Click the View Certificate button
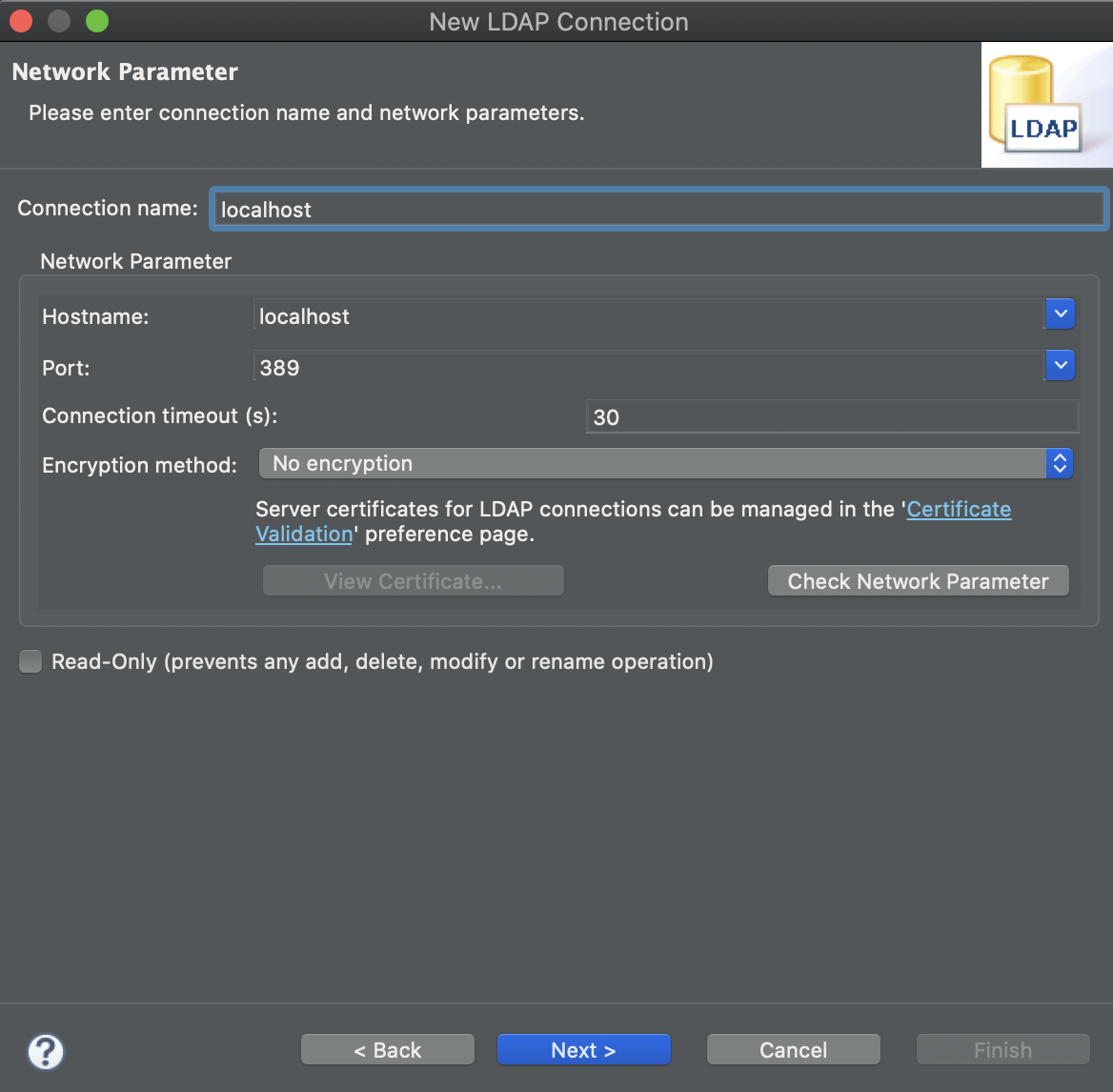 click(x=414, y=581)
